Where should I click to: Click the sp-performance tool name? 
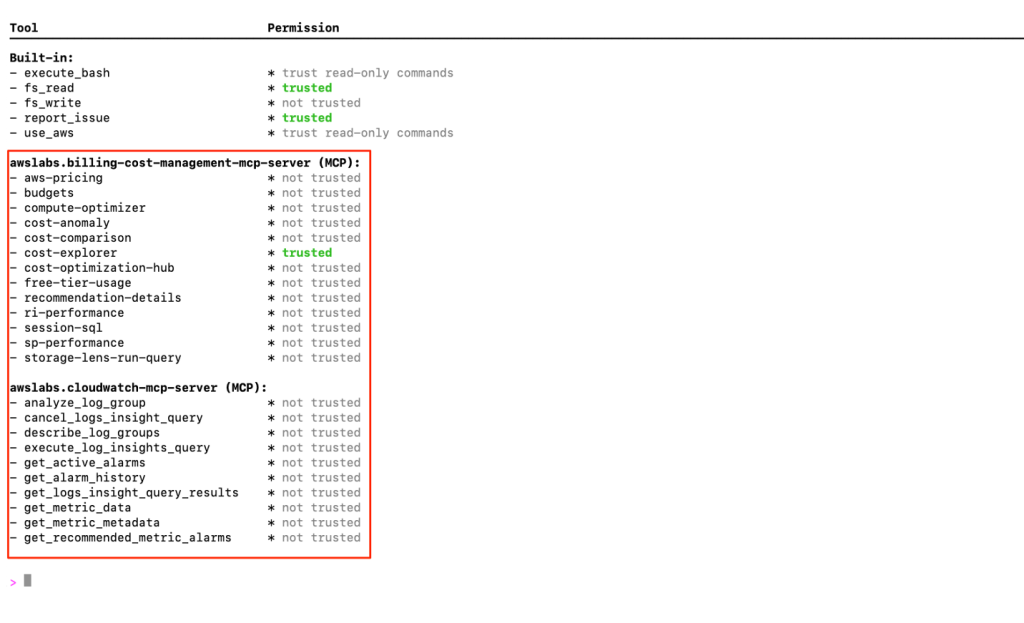[74, 343]
